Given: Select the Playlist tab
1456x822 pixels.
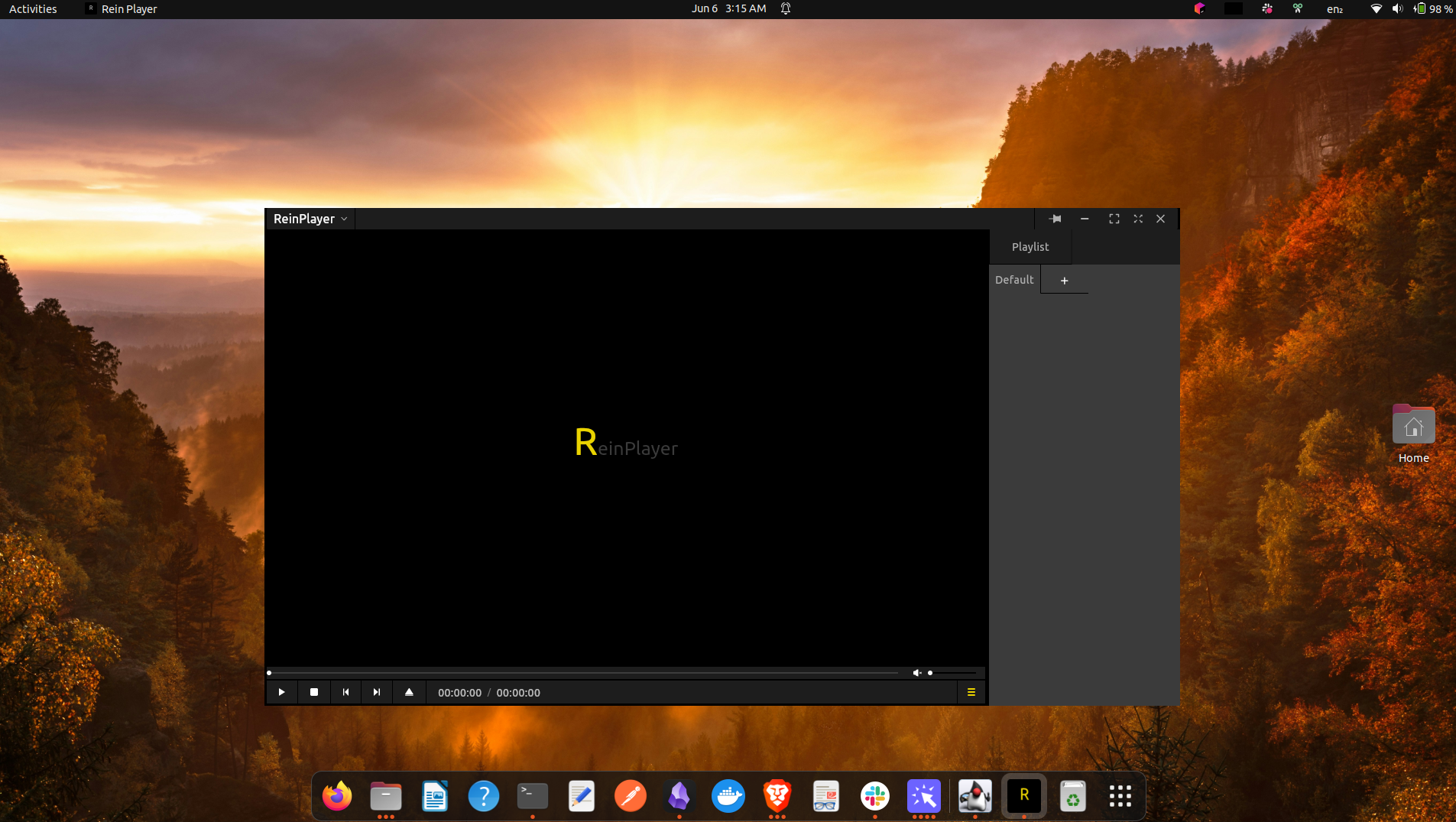Looking at the screenshot, I should 1030,247.
